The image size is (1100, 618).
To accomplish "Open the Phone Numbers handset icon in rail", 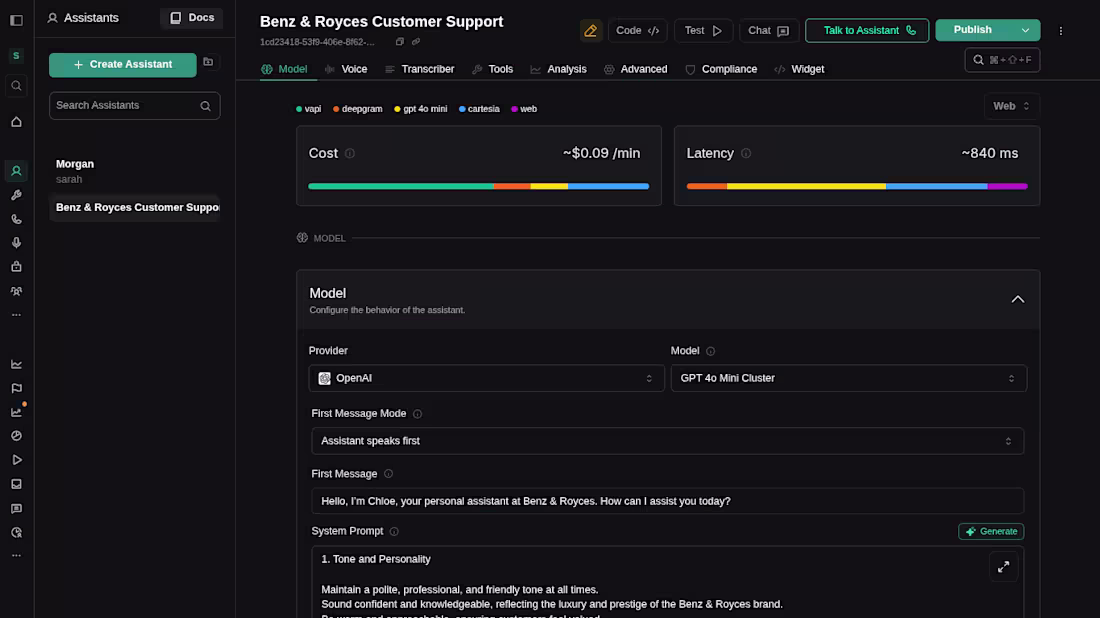I will click(x=16, y=219).
